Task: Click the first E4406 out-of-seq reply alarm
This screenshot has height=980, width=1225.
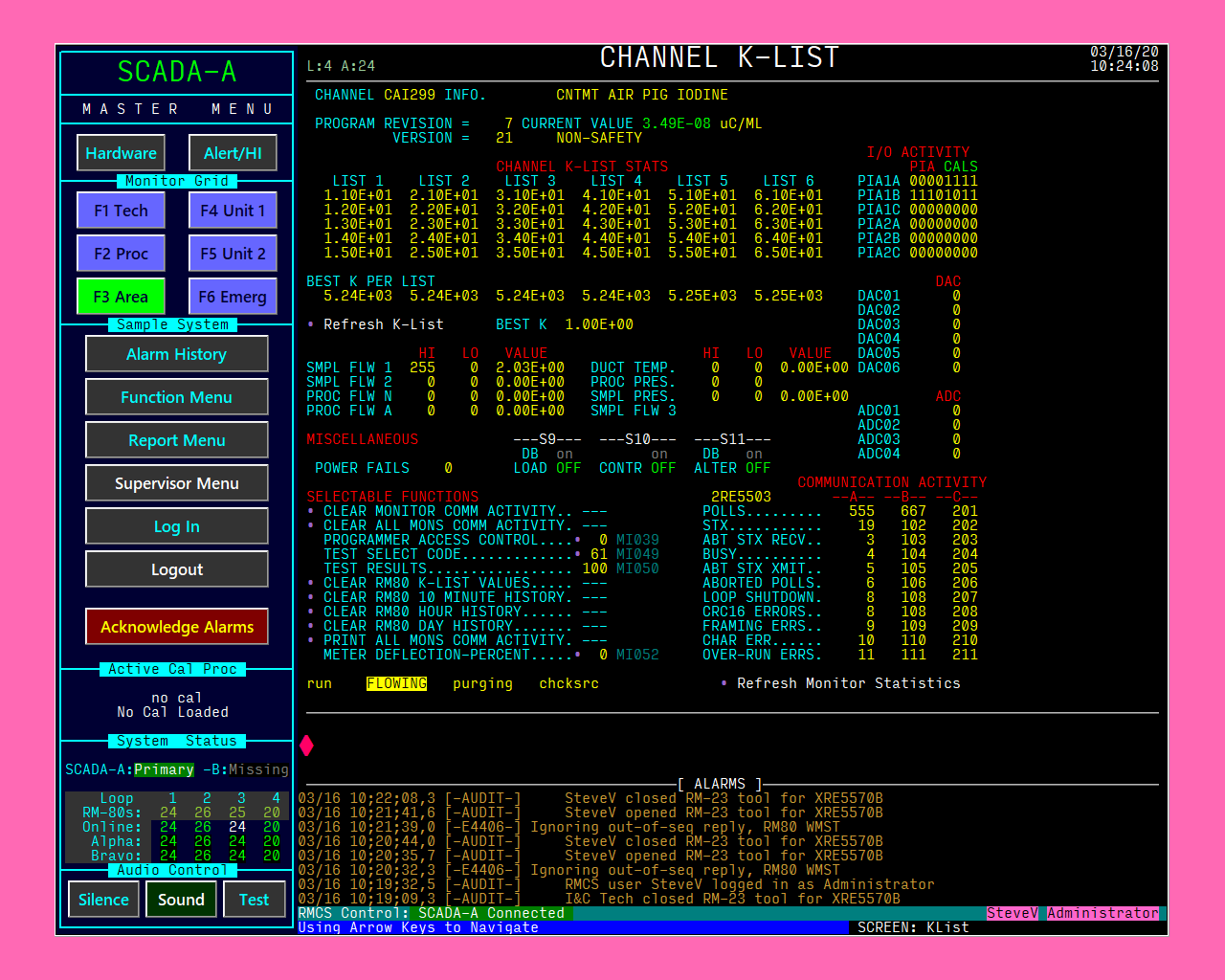Action: pyautogui.click(x=568, y=827)
